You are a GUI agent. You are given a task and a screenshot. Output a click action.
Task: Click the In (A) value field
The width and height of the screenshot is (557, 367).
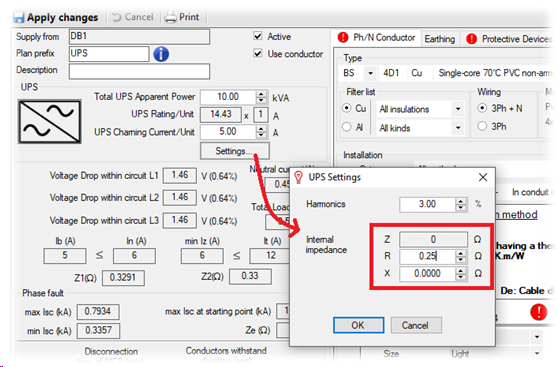pos(134,256)
